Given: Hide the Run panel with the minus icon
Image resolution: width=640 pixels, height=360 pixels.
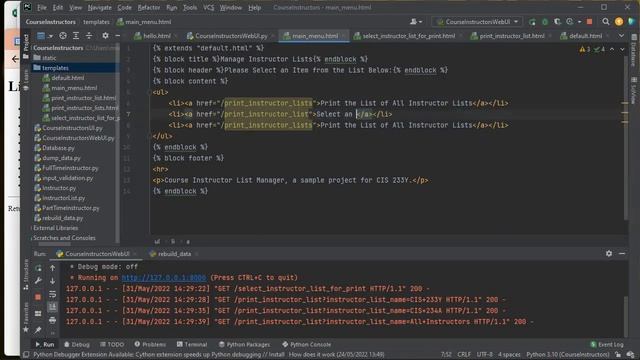Looking at the screenshot, I should pos(622,253).
